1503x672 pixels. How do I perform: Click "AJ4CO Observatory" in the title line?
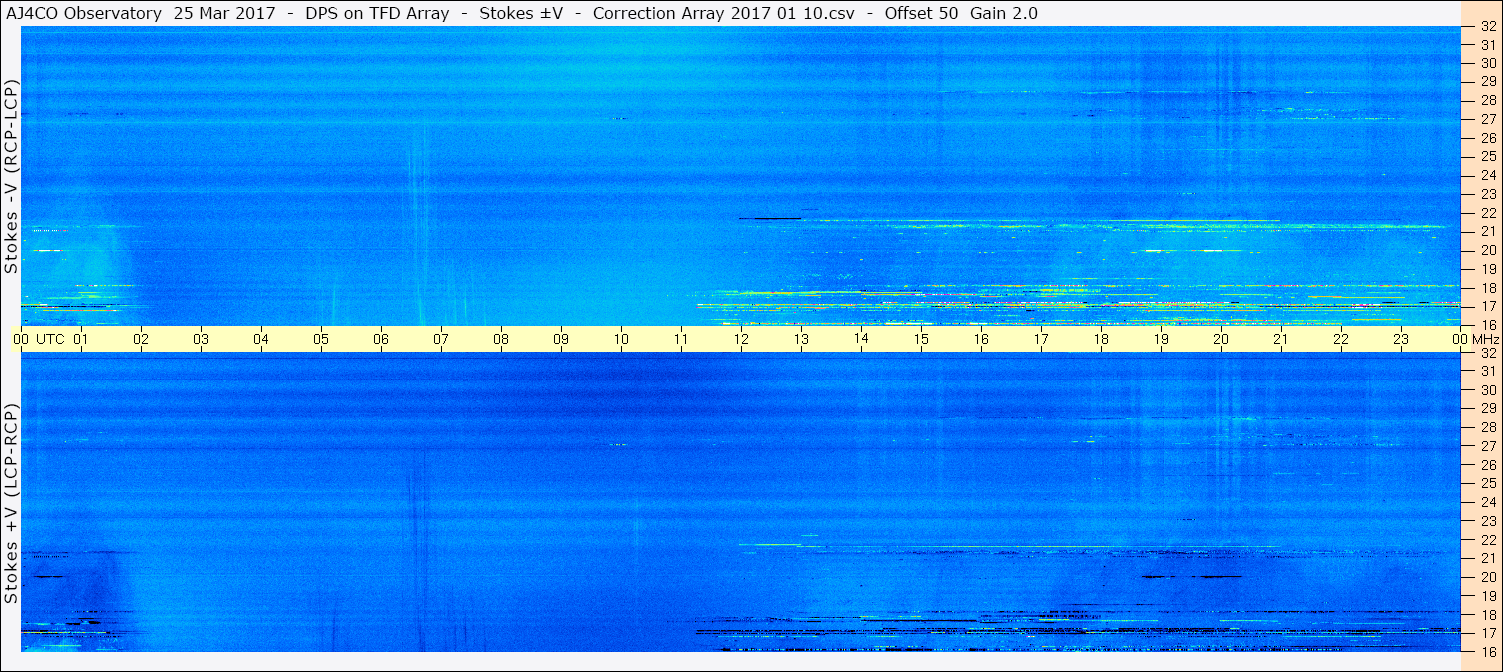point(84,13)
